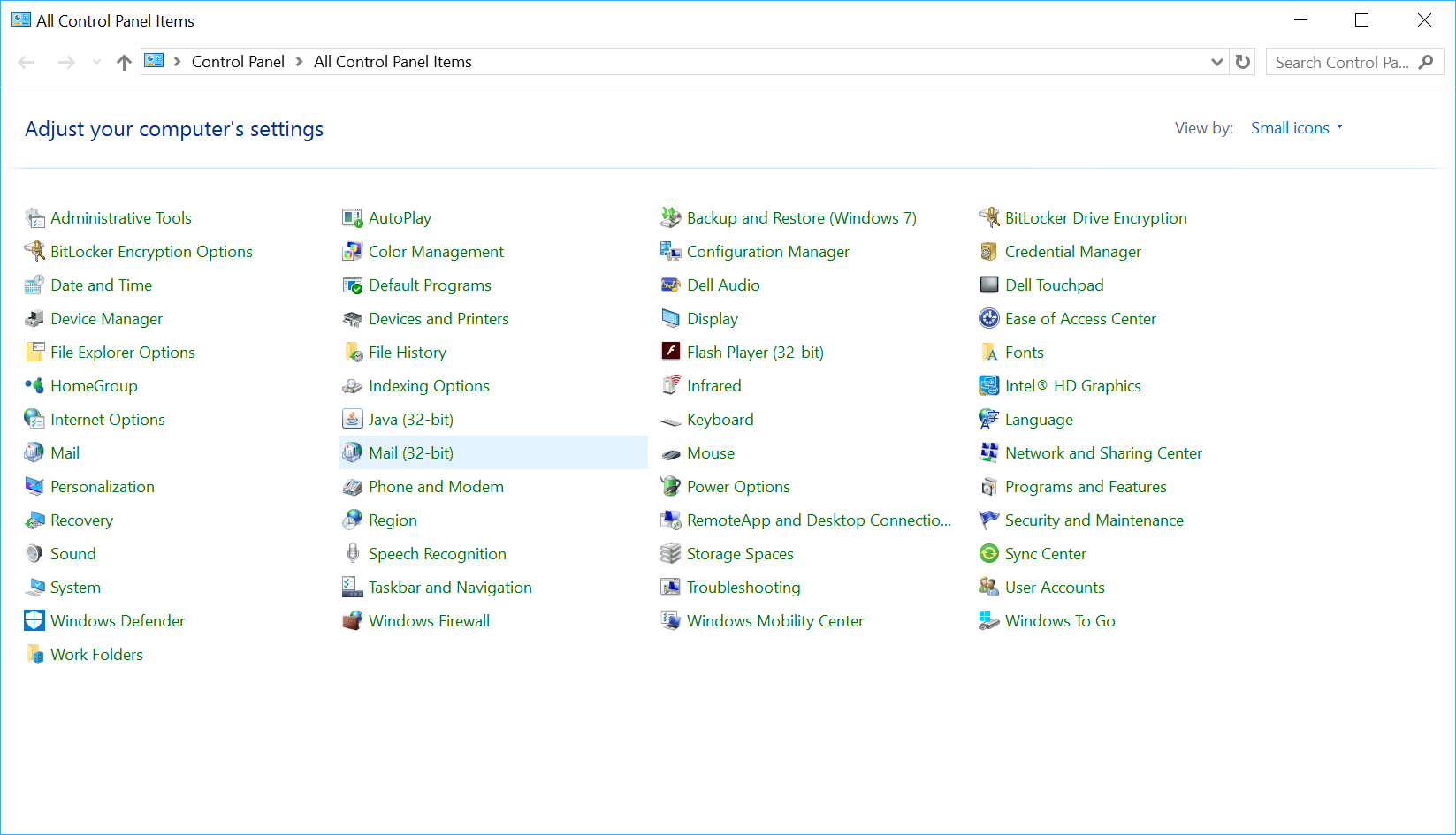
Task: Click the Security and Maintenance flag icon
Action: pos(989,520)
